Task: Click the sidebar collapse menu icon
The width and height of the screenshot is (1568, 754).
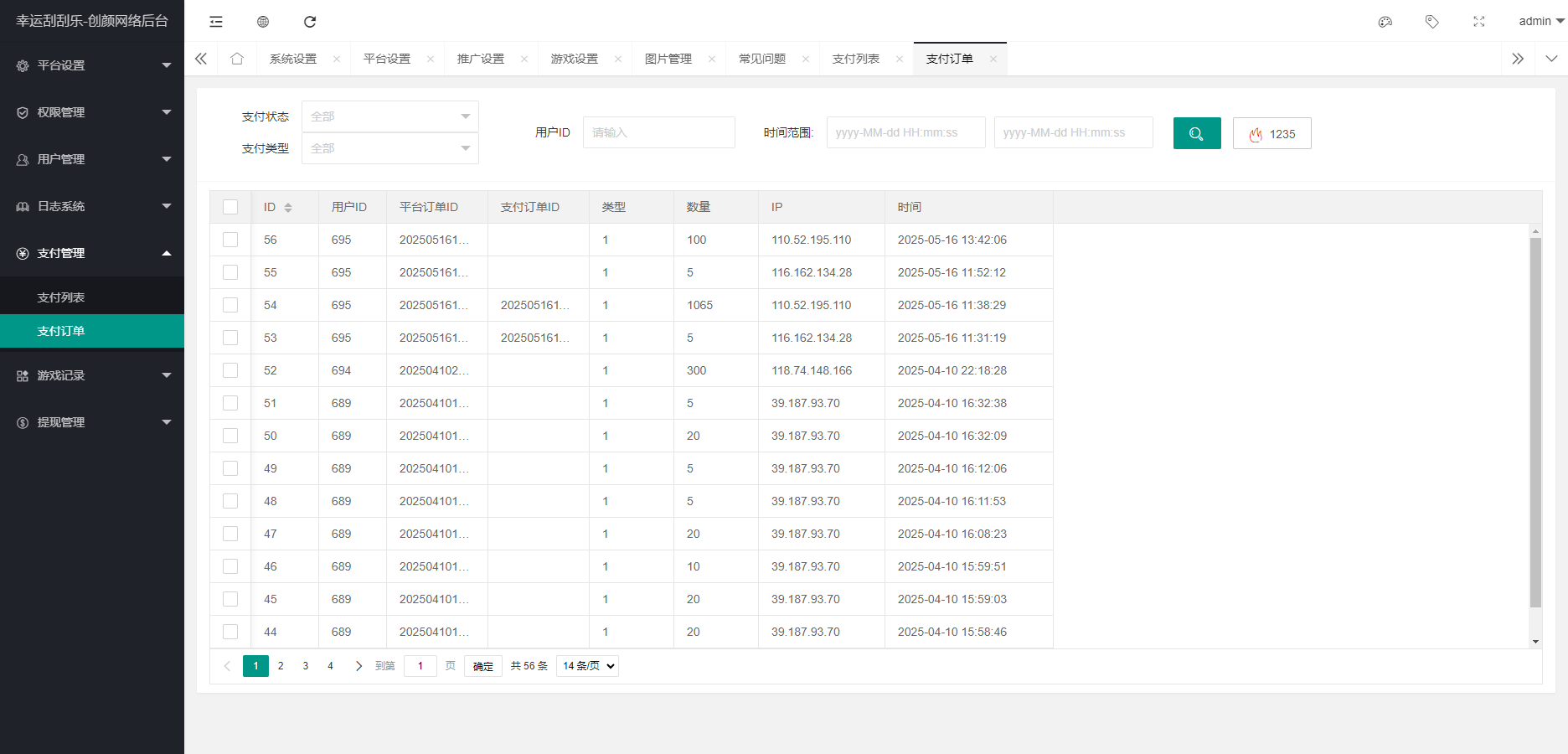Action: [x=216, y=22]
